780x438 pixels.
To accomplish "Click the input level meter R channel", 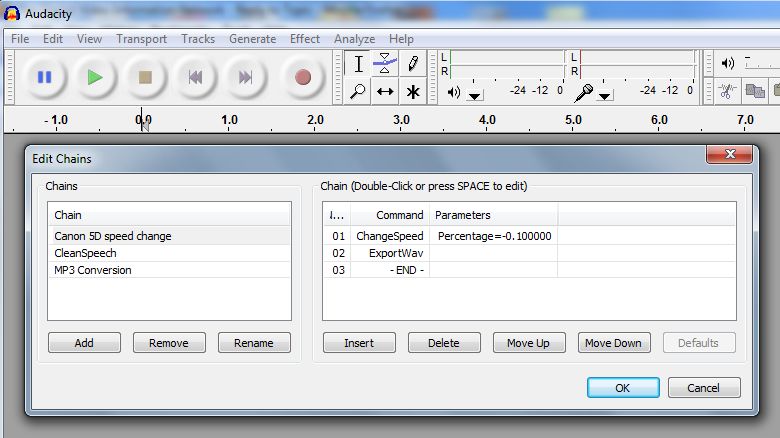I will pyautogui.click(x=638, y=72).
